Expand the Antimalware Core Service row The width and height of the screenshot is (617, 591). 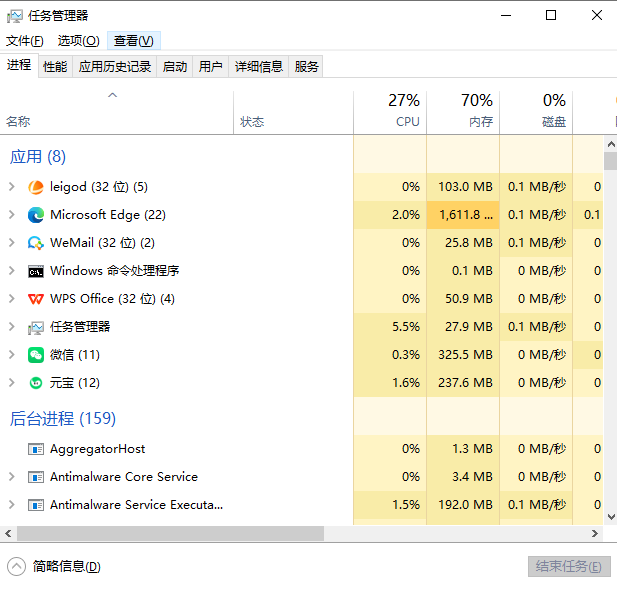(x=12, y=477)
